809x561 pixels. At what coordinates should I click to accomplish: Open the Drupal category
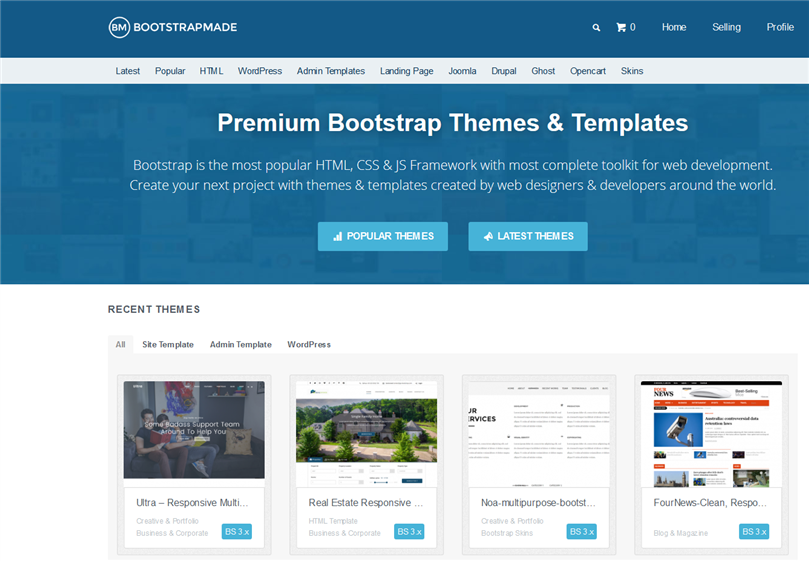click(x=504, y=71)
